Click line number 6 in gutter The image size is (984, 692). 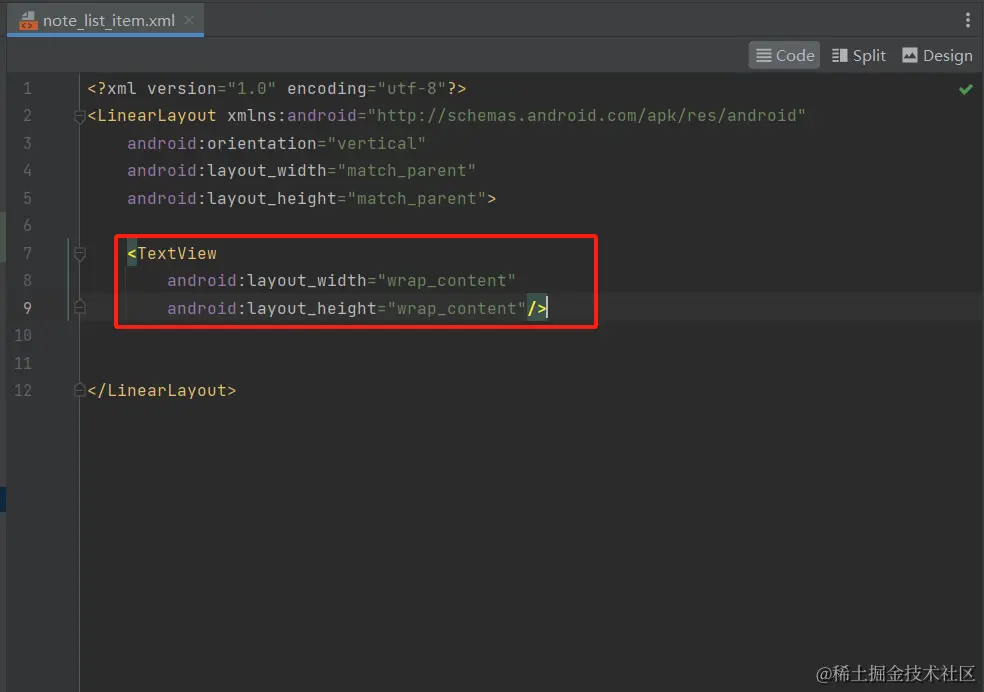coord(27,225)
